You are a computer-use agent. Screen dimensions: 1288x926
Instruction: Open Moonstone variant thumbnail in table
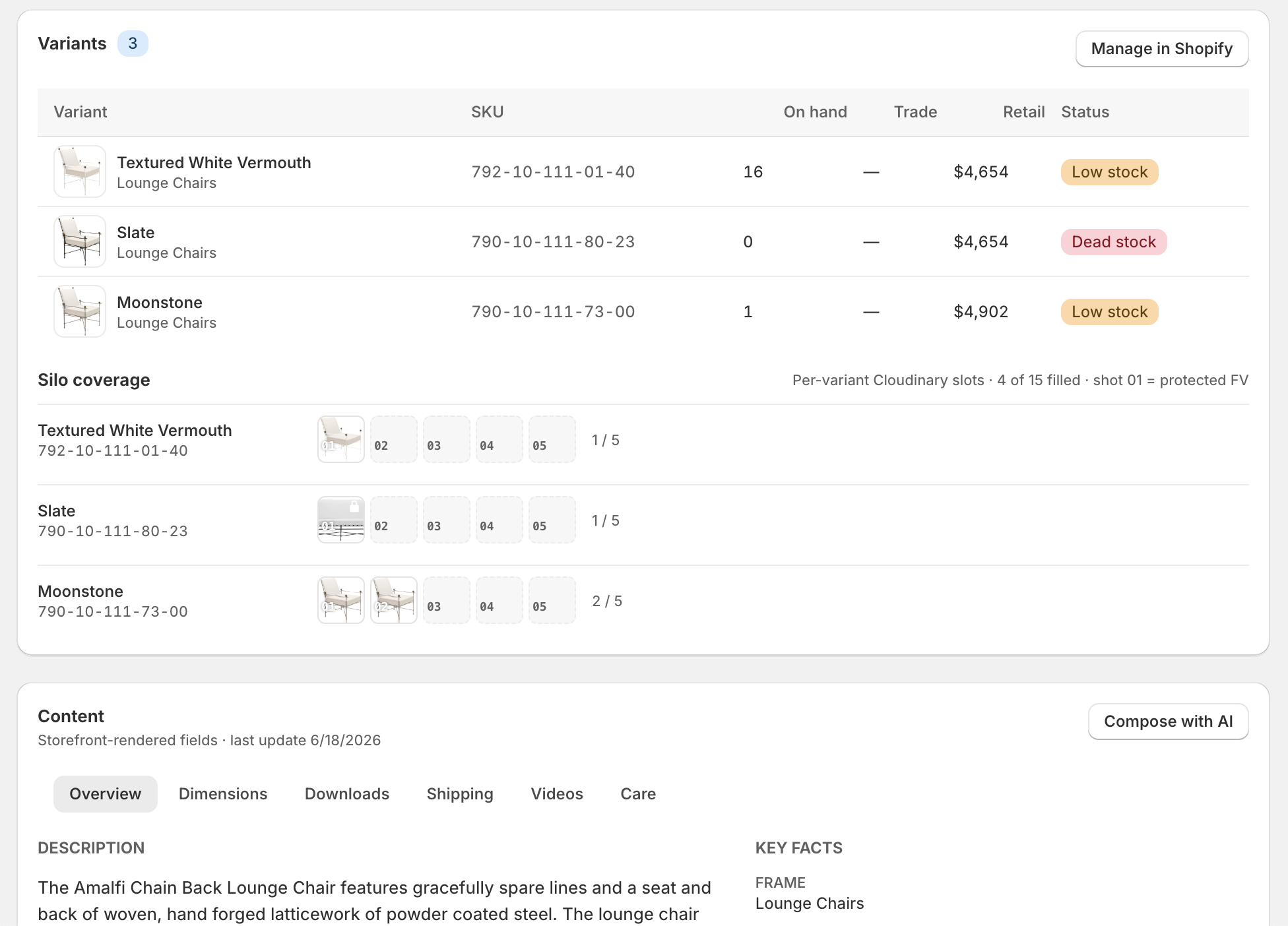pyautogui.click(x=80, y=311)
